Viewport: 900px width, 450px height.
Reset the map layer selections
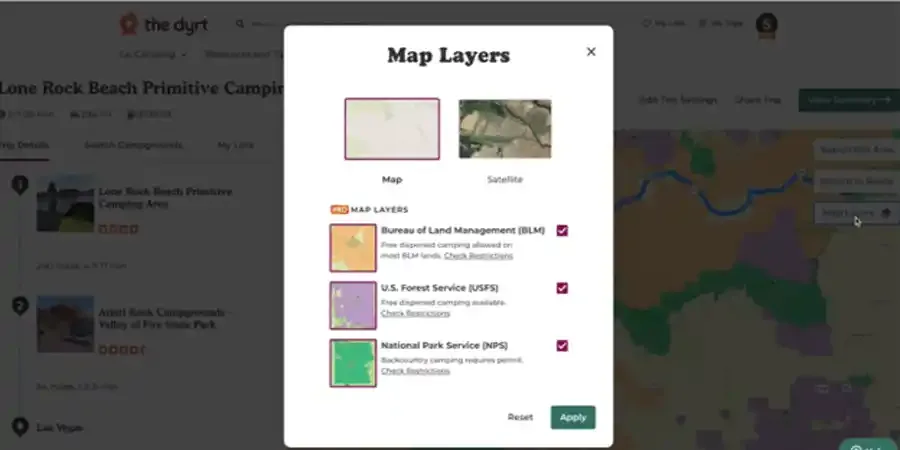click(x=520, y=417)
